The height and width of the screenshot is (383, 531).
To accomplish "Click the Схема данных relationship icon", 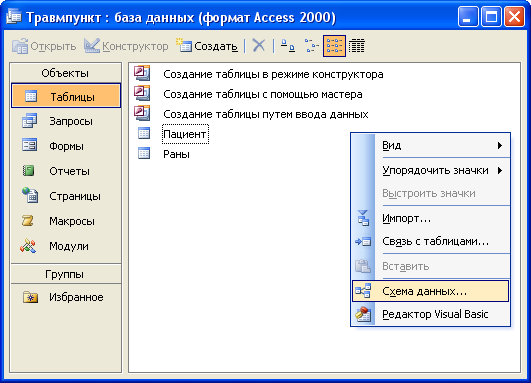I will coord(363,291).
